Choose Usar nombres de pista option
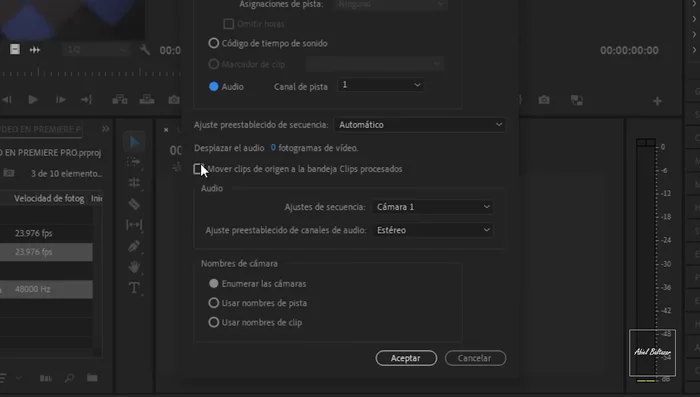This screenshot has height=397, width=700. [213, 303]
